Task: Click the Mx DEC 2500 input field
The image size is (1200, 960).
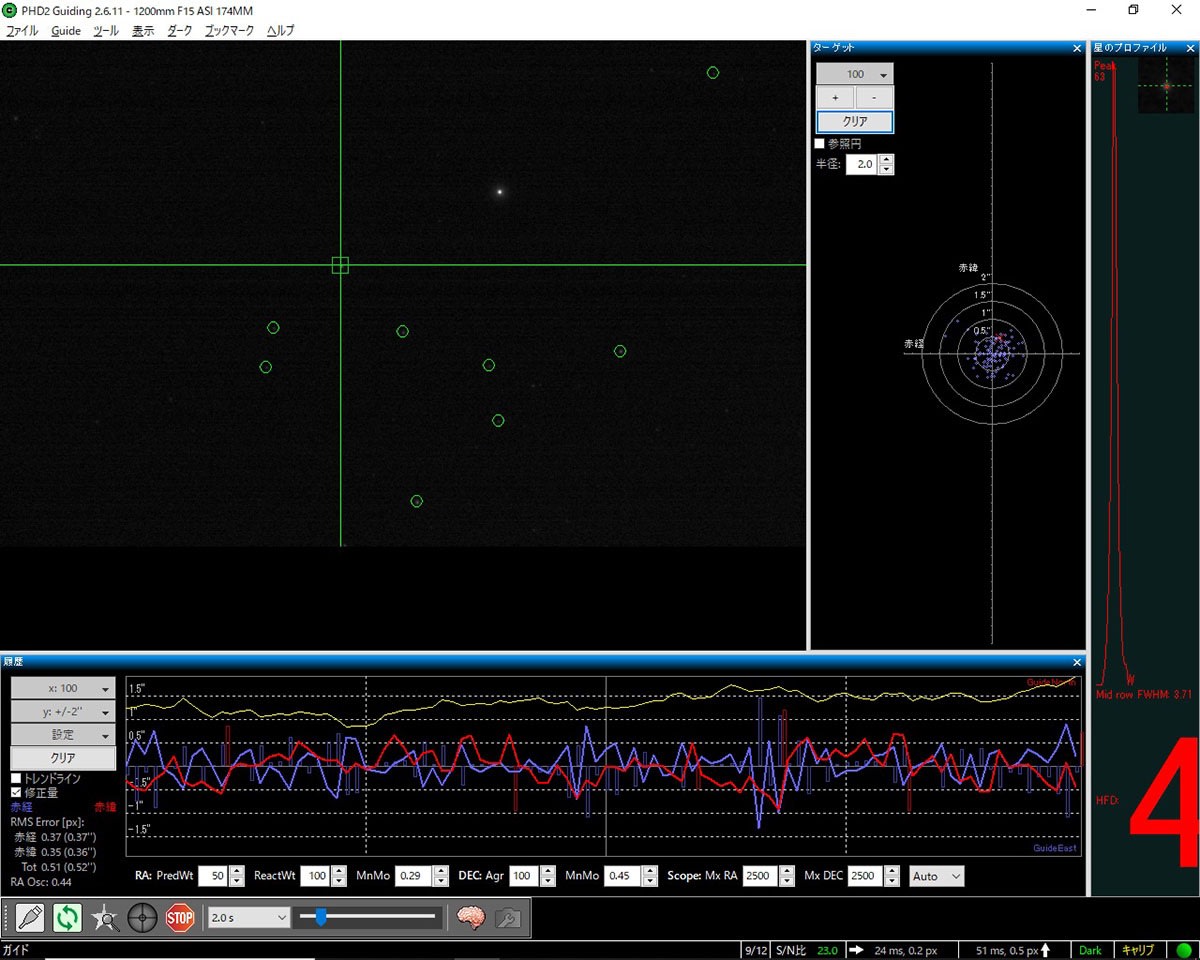Action: tap(866, 876)
